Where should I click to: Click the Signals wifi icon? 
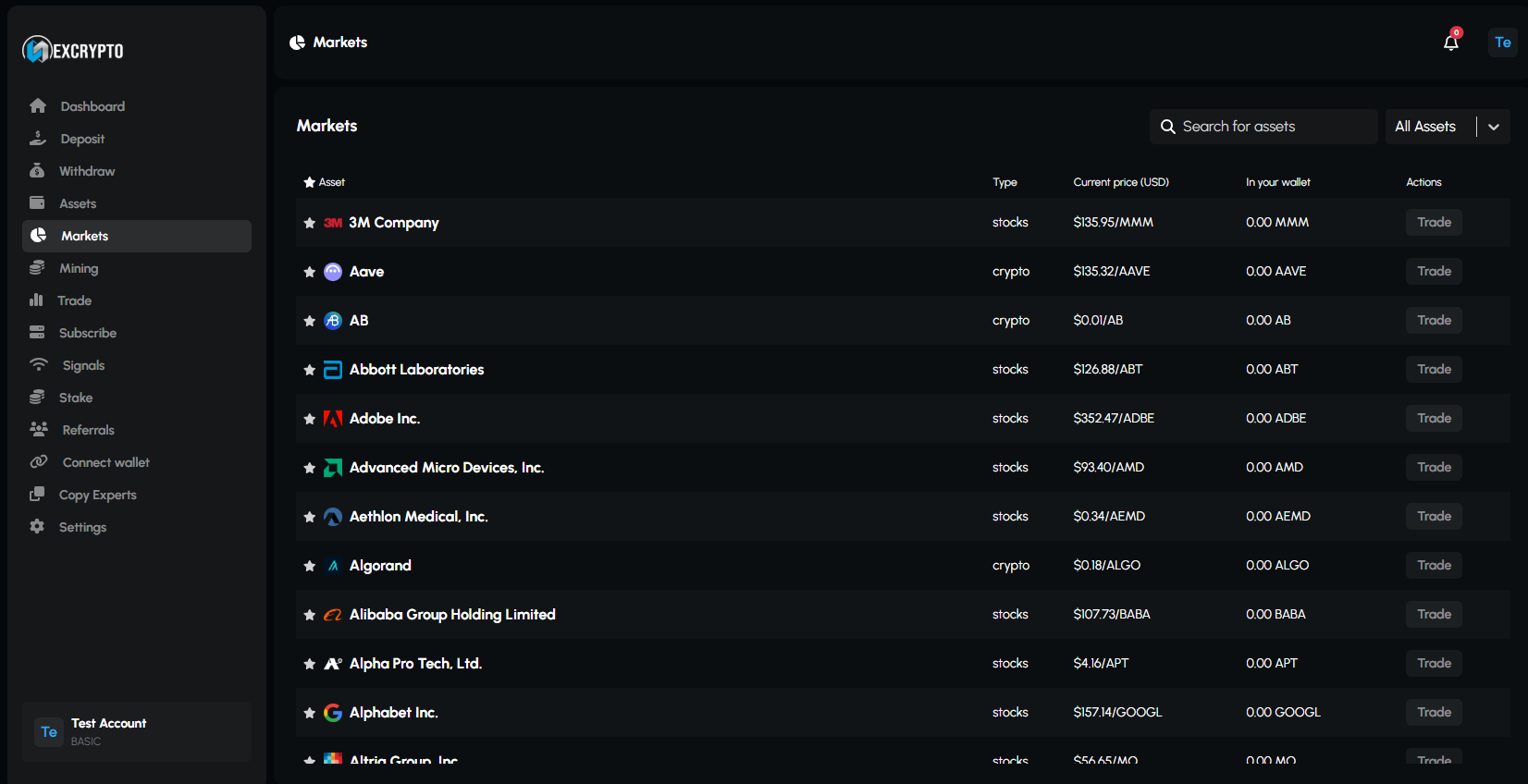click(39, 364)
